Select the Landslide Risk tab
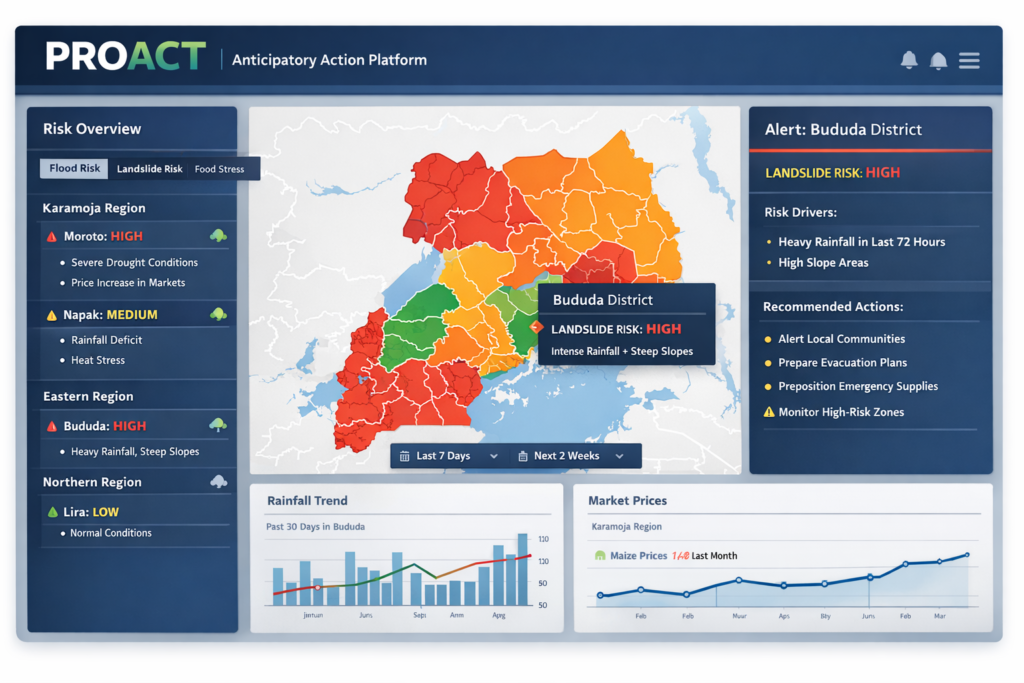This screenshot has height=683, width=1024. 149,169
